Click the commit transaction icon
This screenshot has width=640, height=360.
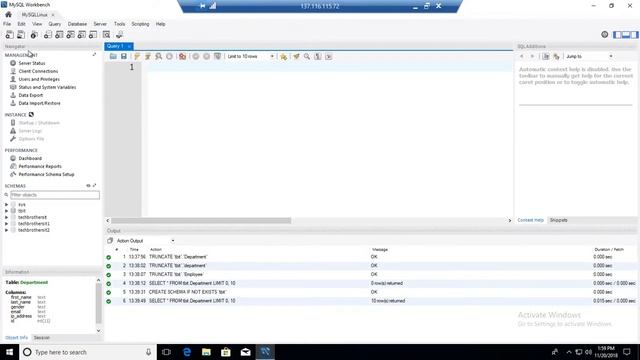tap(196, 56)
